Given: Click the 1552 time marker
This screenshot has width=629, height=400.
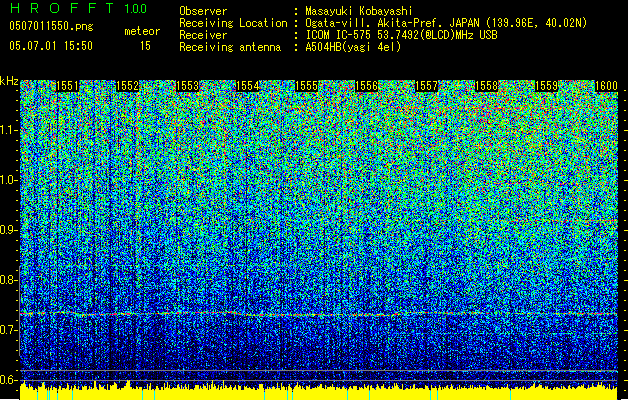Looking at the screenshot, I should pos(128,87).
